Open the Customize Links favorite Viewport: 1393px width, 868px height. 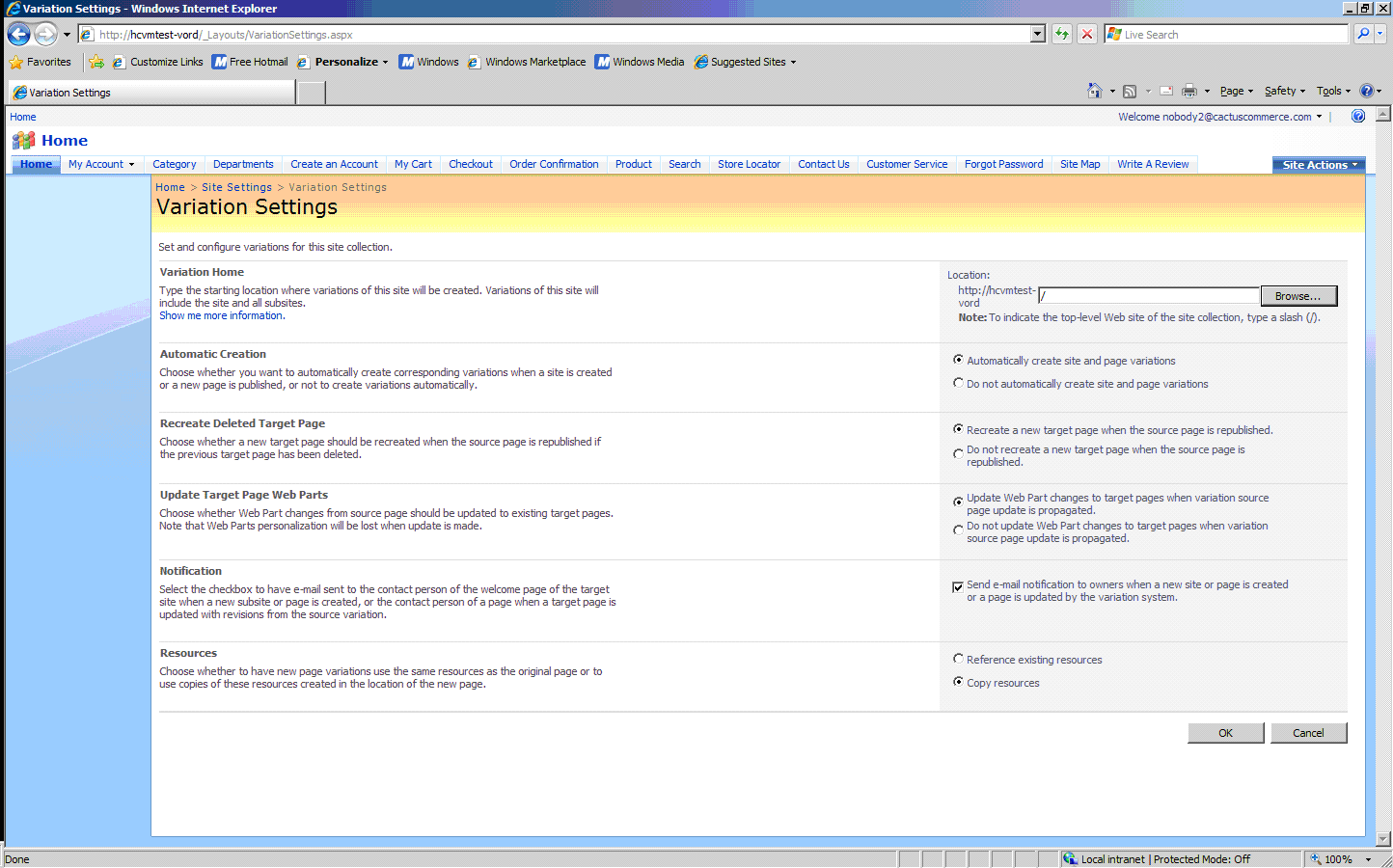tap(158, 62)
